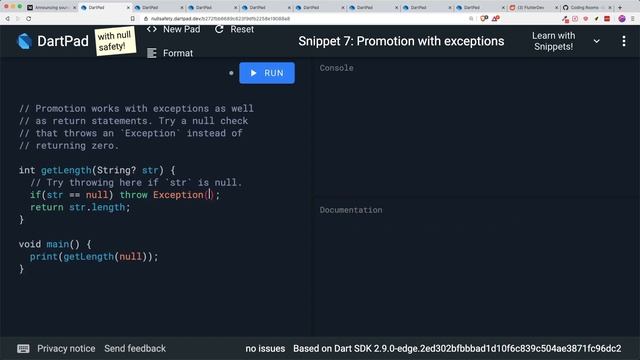Create a New Pad
The width and height of the screenshot is (640, 360).
pos(174,29)
